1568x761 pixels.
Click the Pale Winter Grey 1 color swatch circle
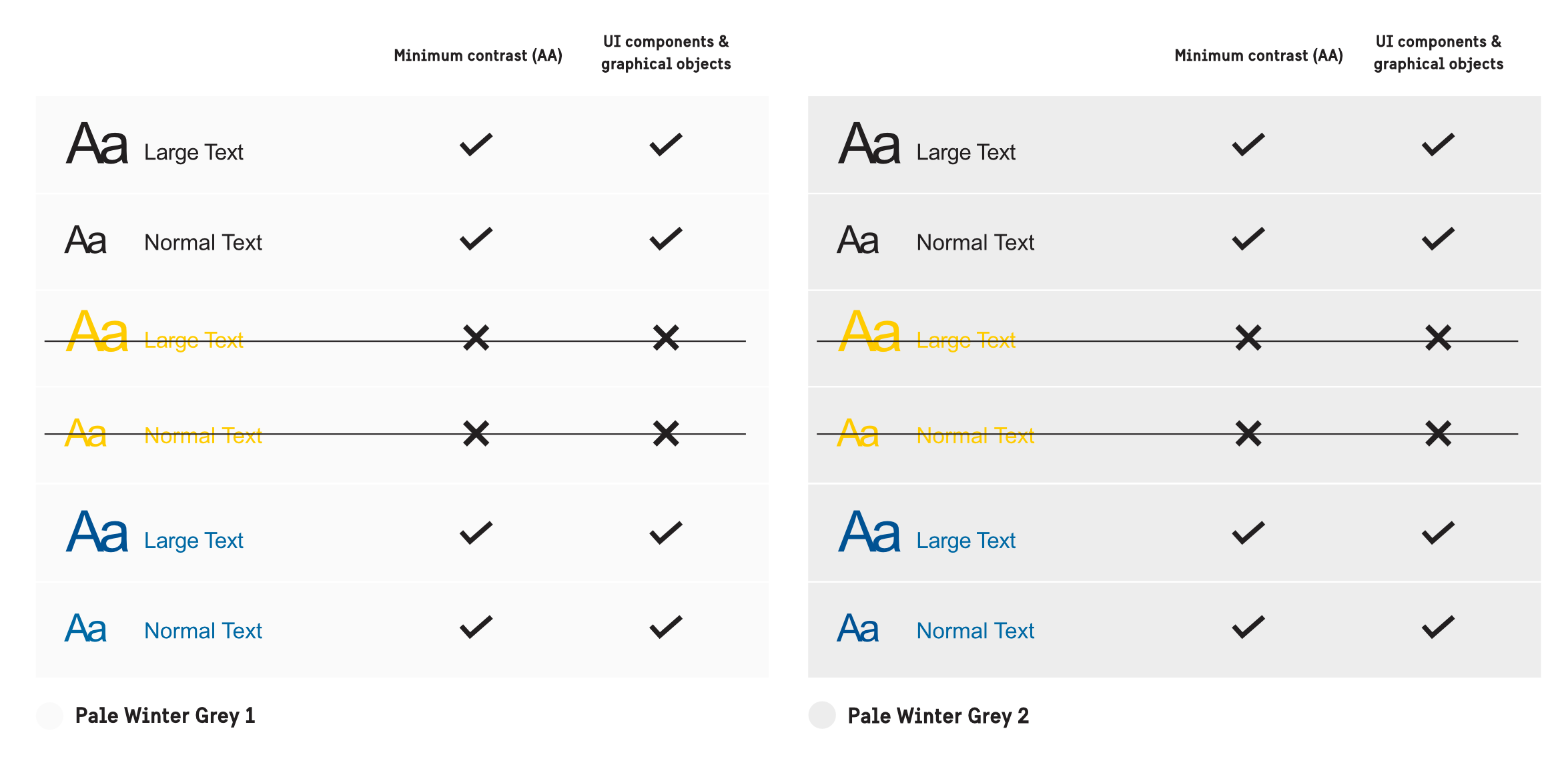click(49, 716)
